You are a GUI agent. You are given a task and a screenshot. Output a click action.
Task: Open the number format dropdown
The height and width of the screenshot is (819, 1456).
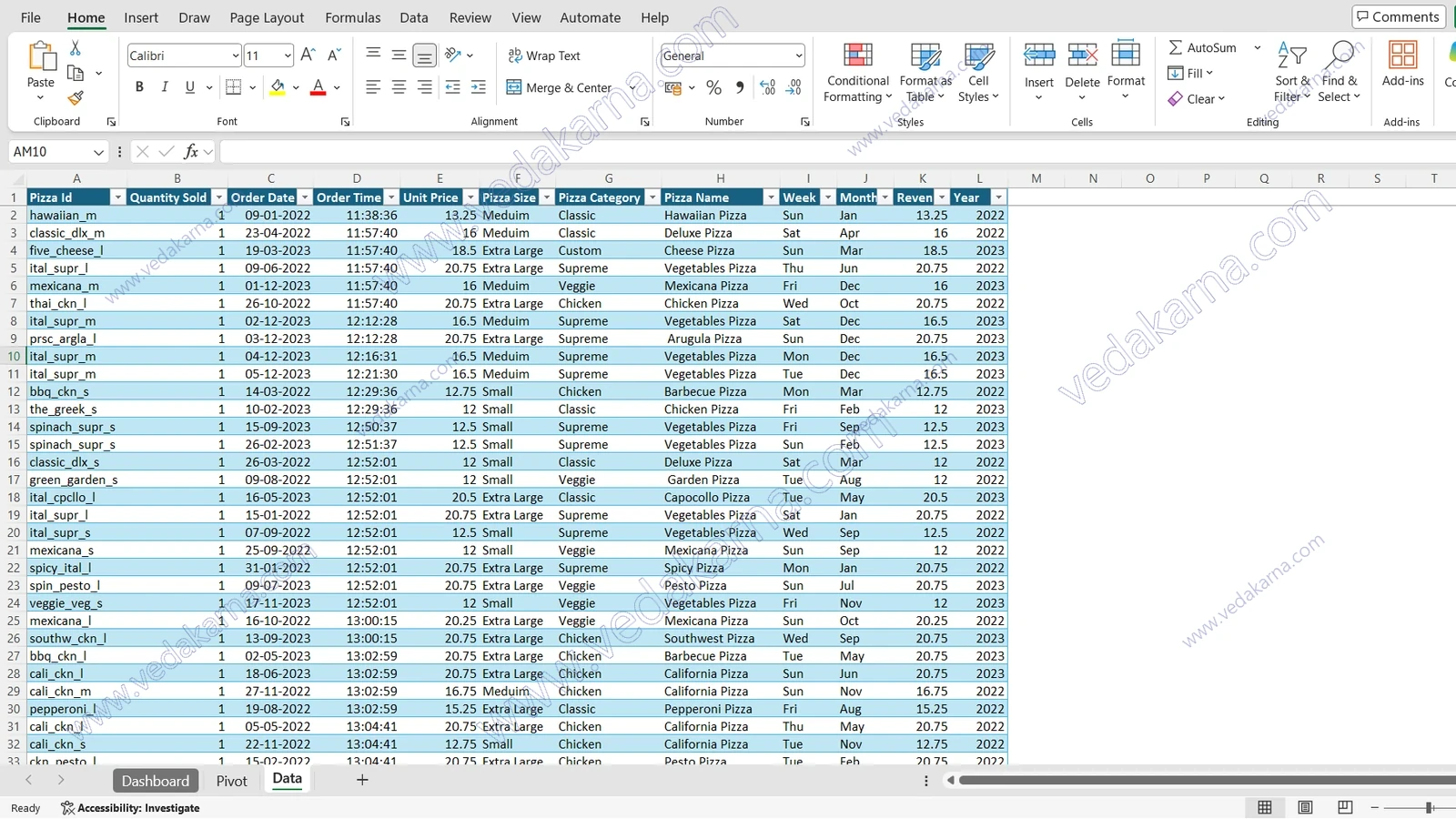coord(798,56)
